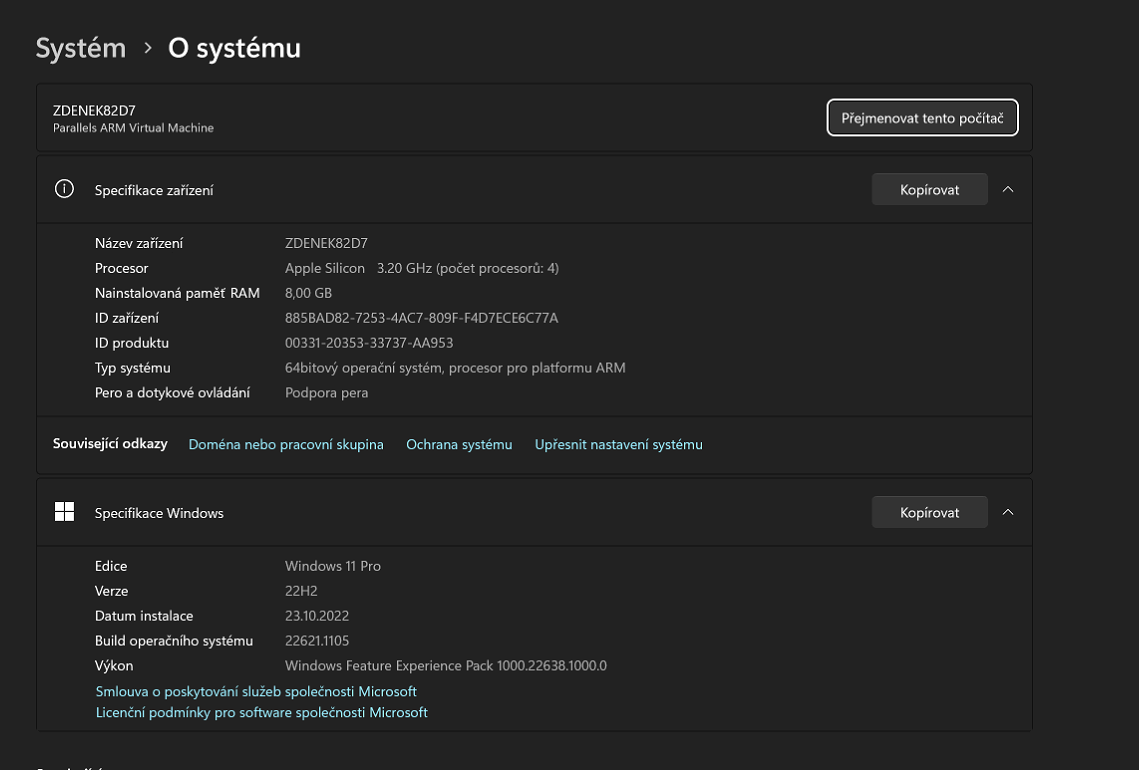Open the Upřesnit nastavení systému link
This screenshot has width=1139, height=770.
pos(618,444)
